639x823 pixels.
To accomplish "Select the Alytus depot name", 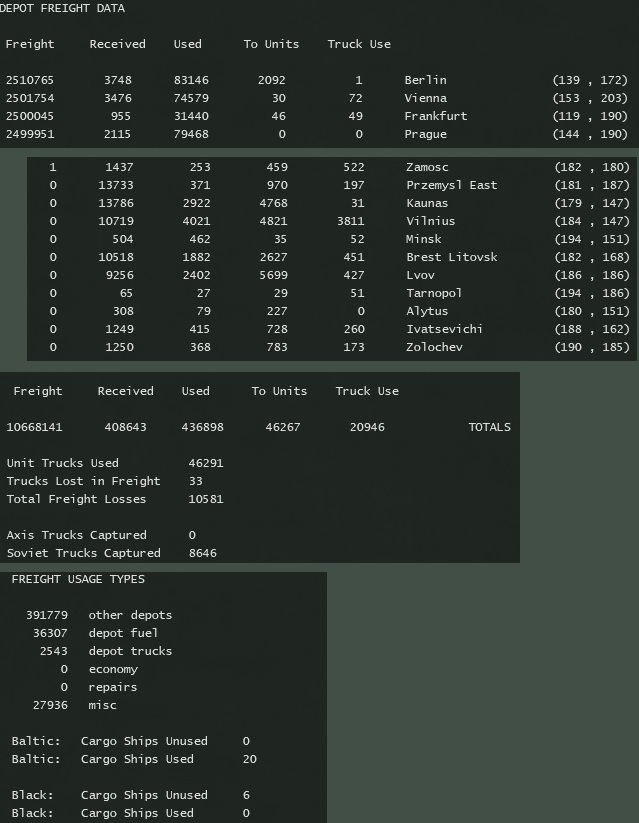I will [427, 311].
